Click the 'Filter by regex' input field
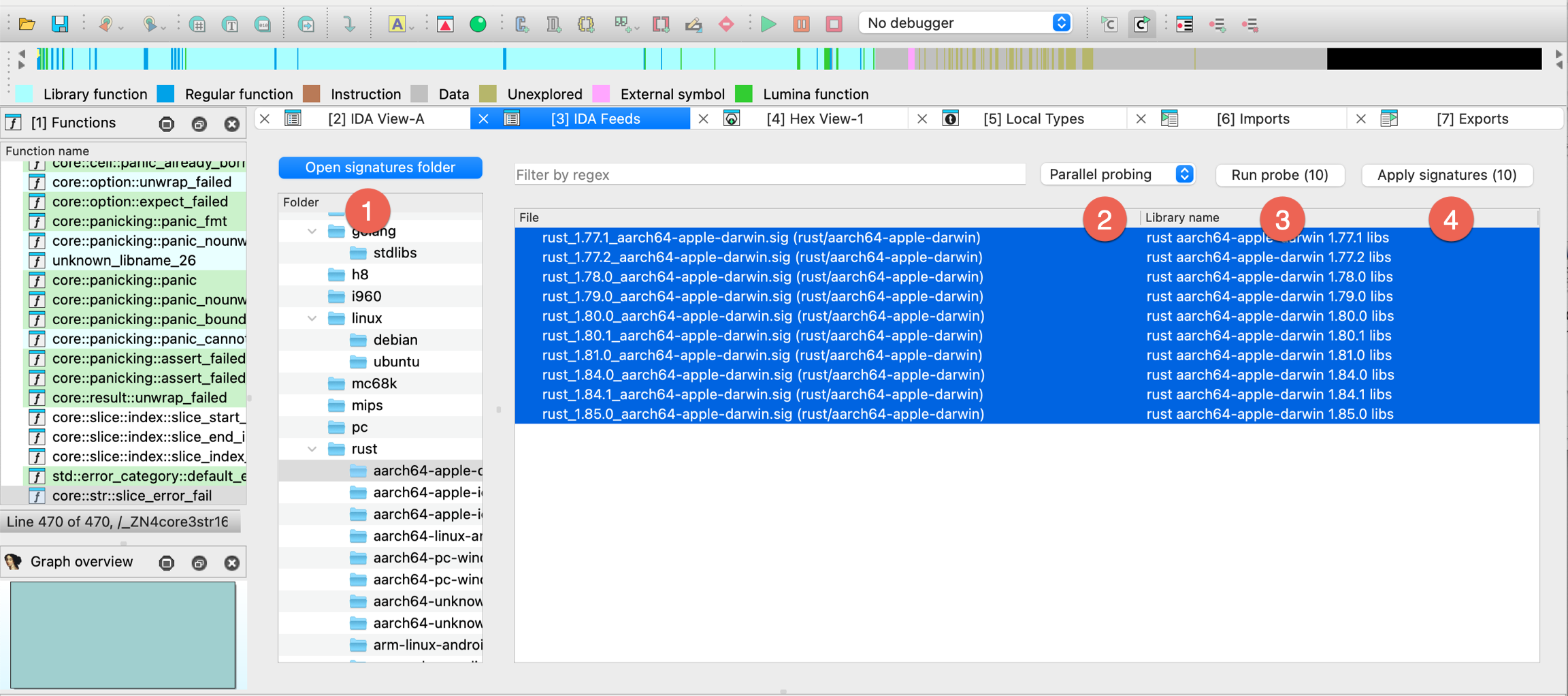Screen dimensions: 1568x696 pyautogui.click(x=769, y=175)
